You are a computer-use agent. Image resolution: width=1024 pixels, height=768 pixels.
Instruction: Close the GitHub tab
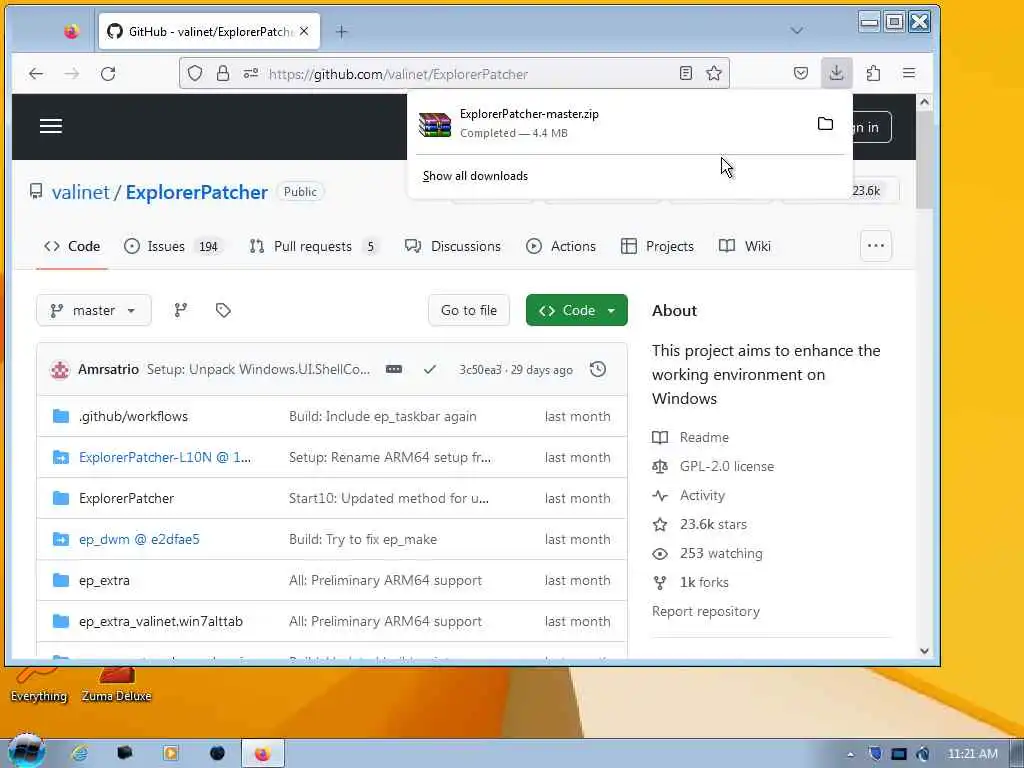pos(304,31)
